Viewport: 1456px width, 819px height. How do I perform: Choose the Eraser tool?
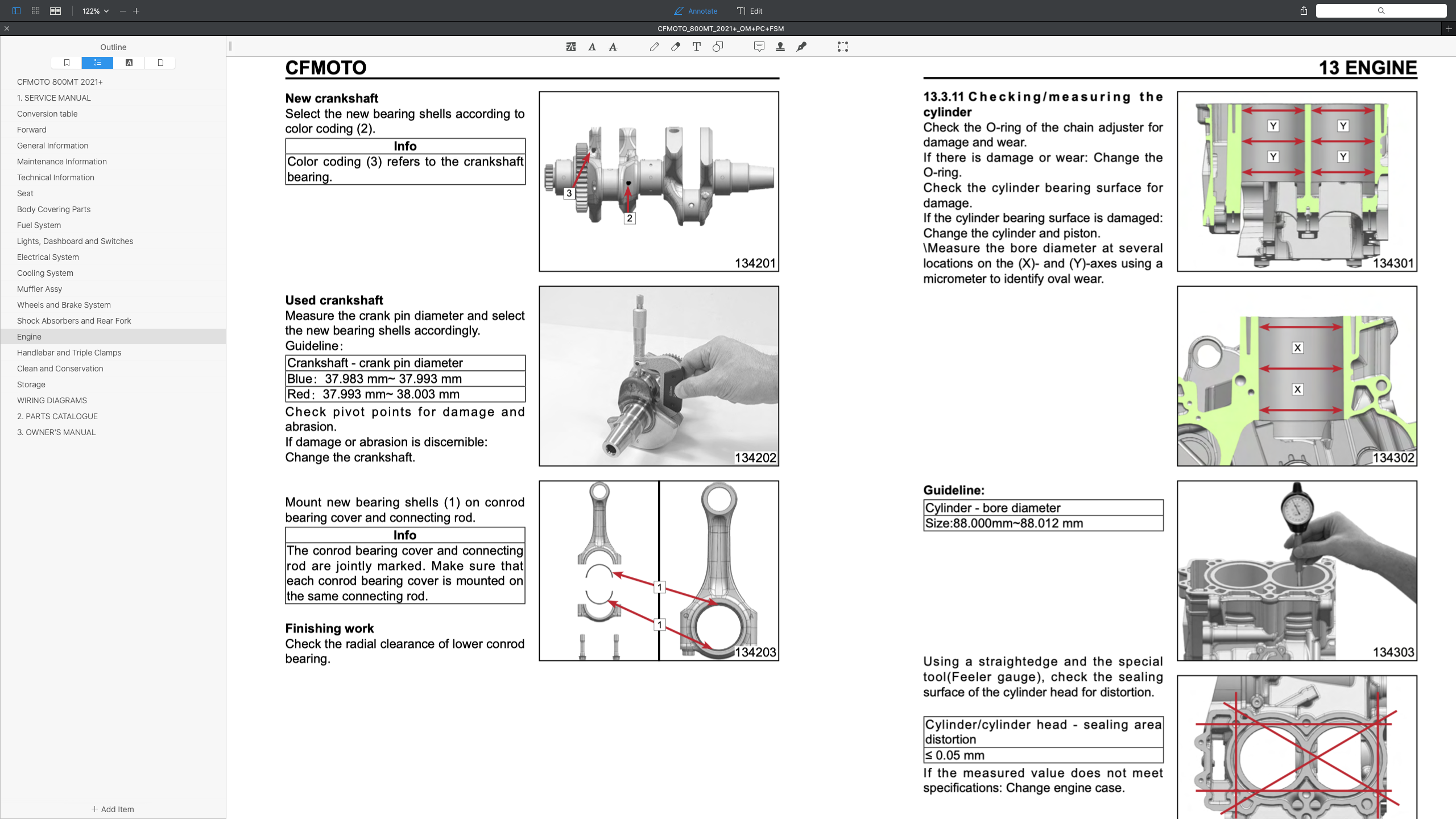676,47
